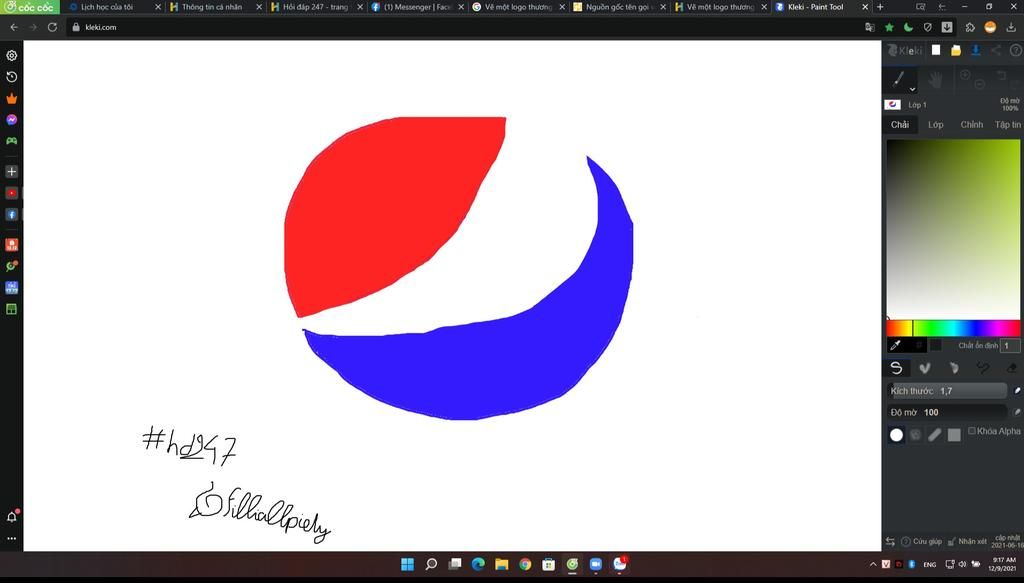The image size is (1024, 583).
Task: Select the eraser brush icon
Action: point(1011,368)
